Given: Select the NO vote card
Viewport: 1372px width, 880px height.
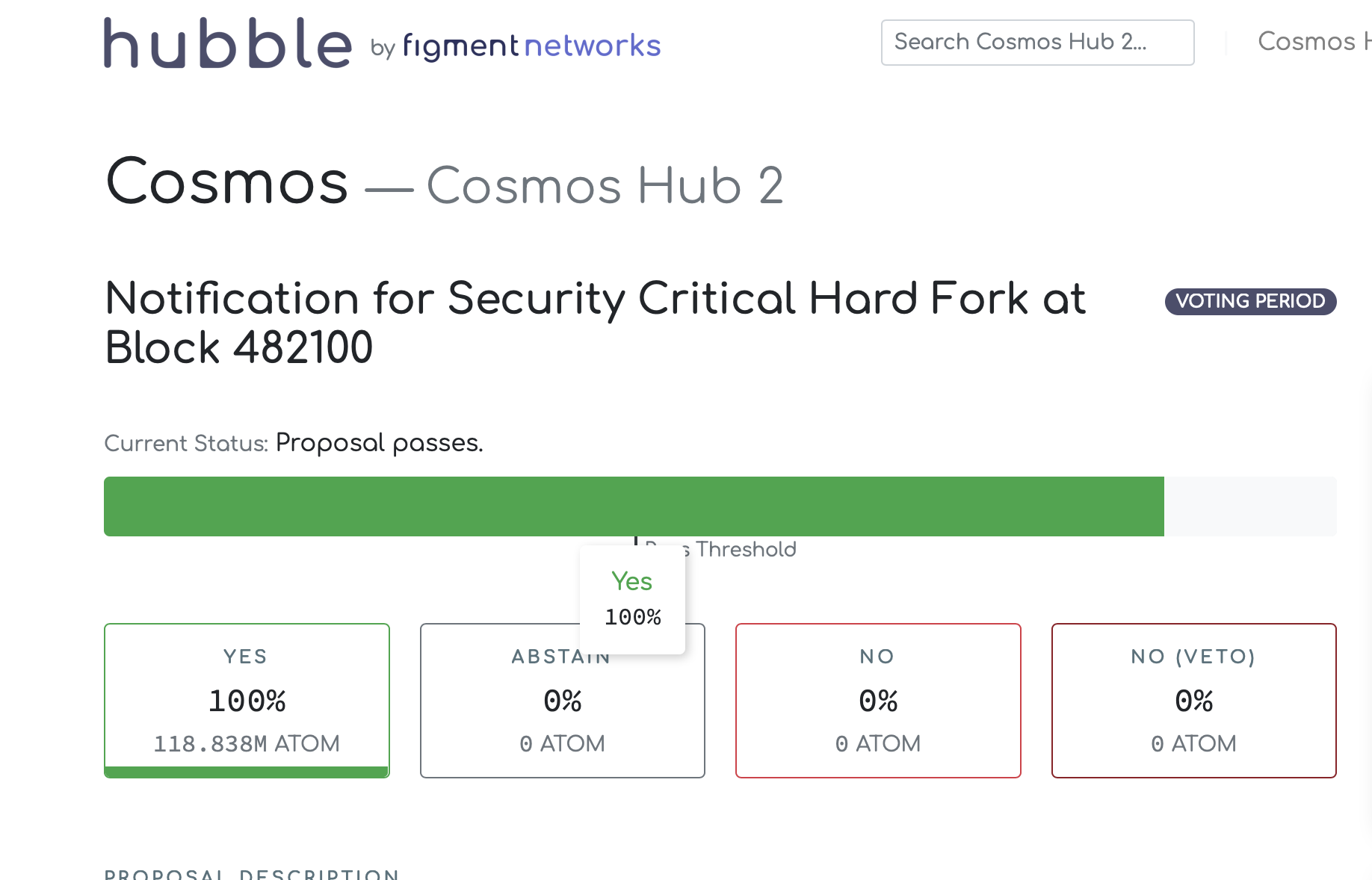Looking at the screenshot, I should (x=878, y=700).
